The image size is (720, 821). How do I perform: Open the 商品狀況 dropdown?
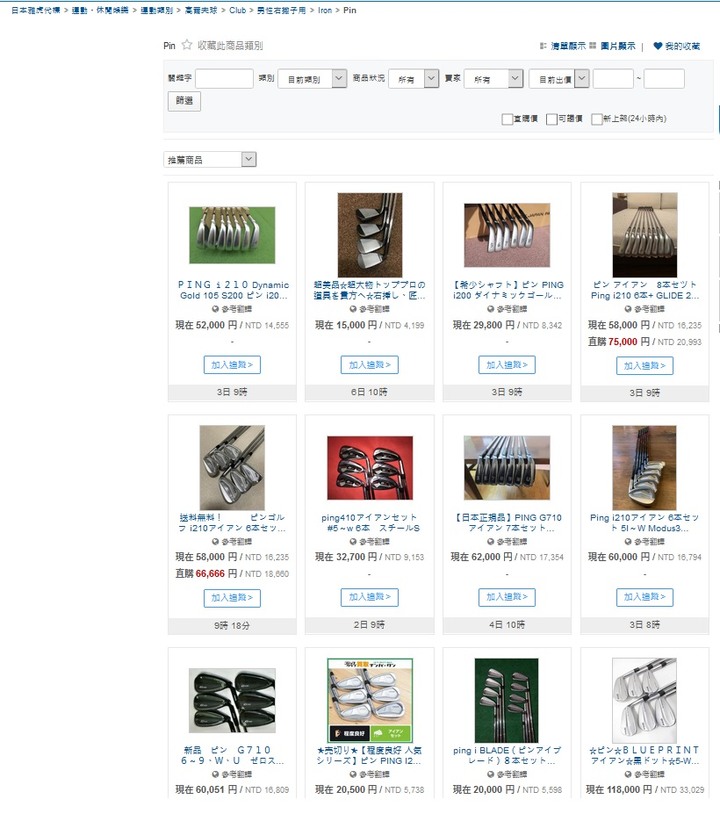click(x=413, y=79)
